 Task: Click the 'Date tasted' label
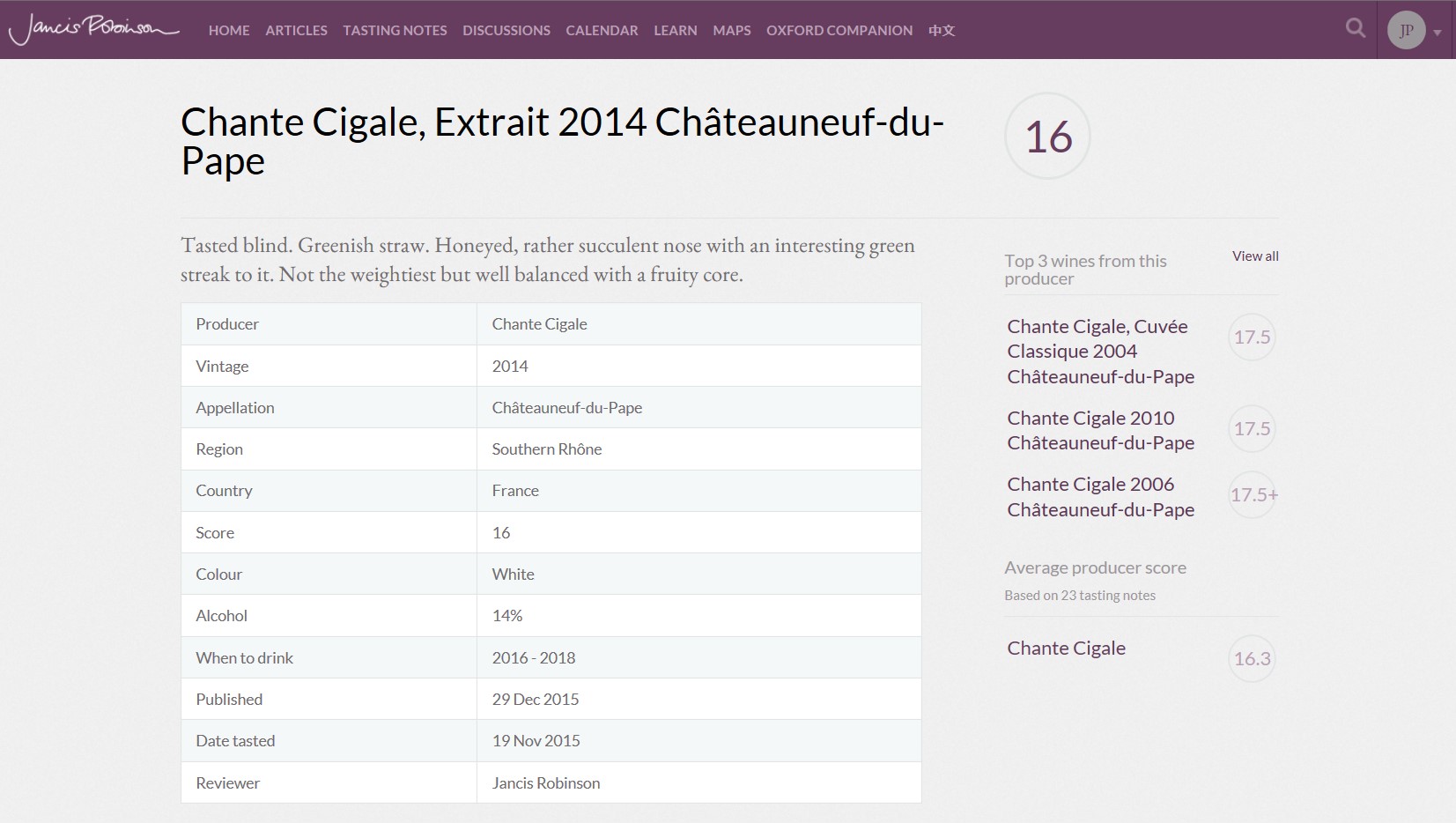pos(235,740)
